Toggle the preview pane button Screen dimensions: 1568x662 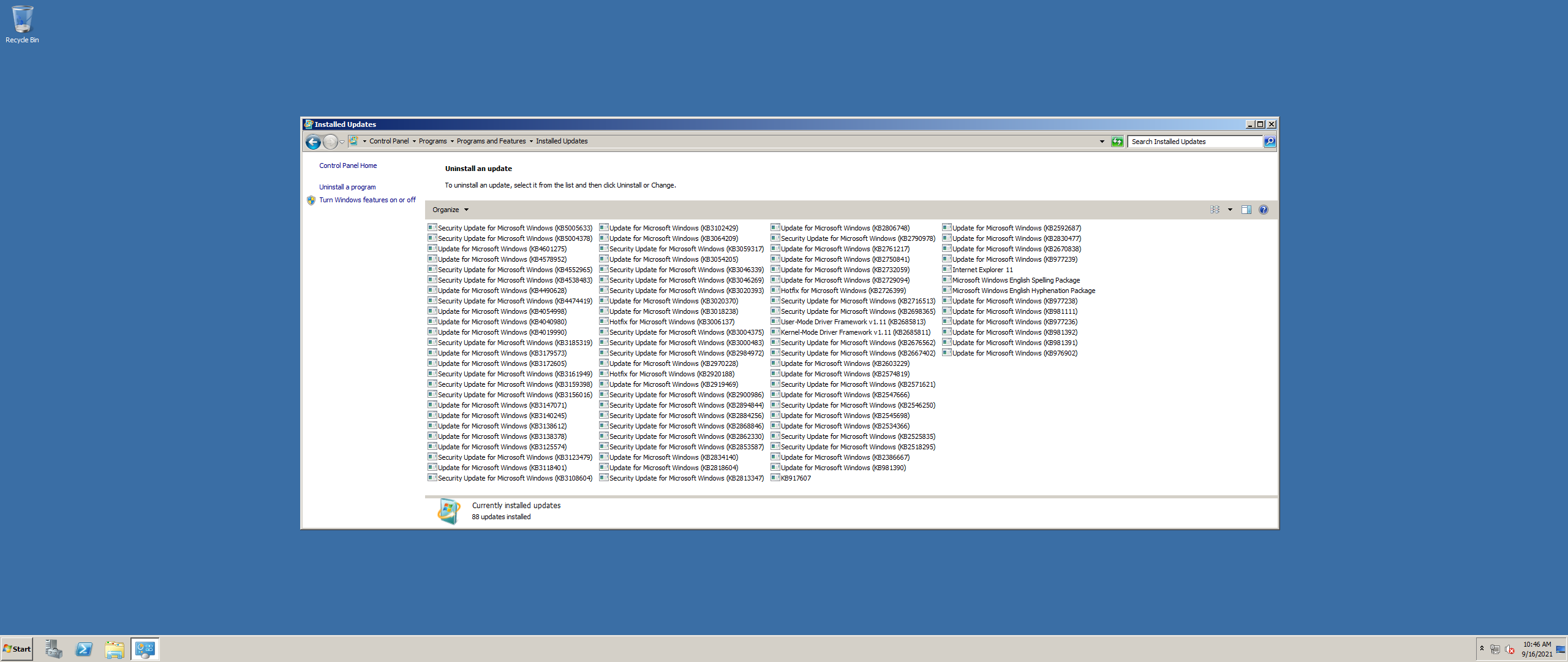[x=1246, y=210]
